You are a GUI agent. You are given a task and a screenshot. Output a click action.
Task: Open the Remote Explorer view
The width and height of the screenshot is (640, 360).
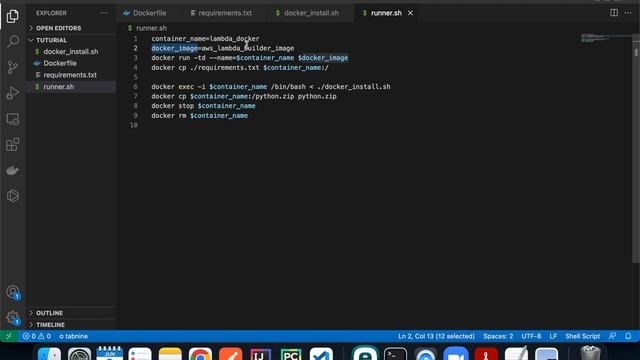point(13,119)
